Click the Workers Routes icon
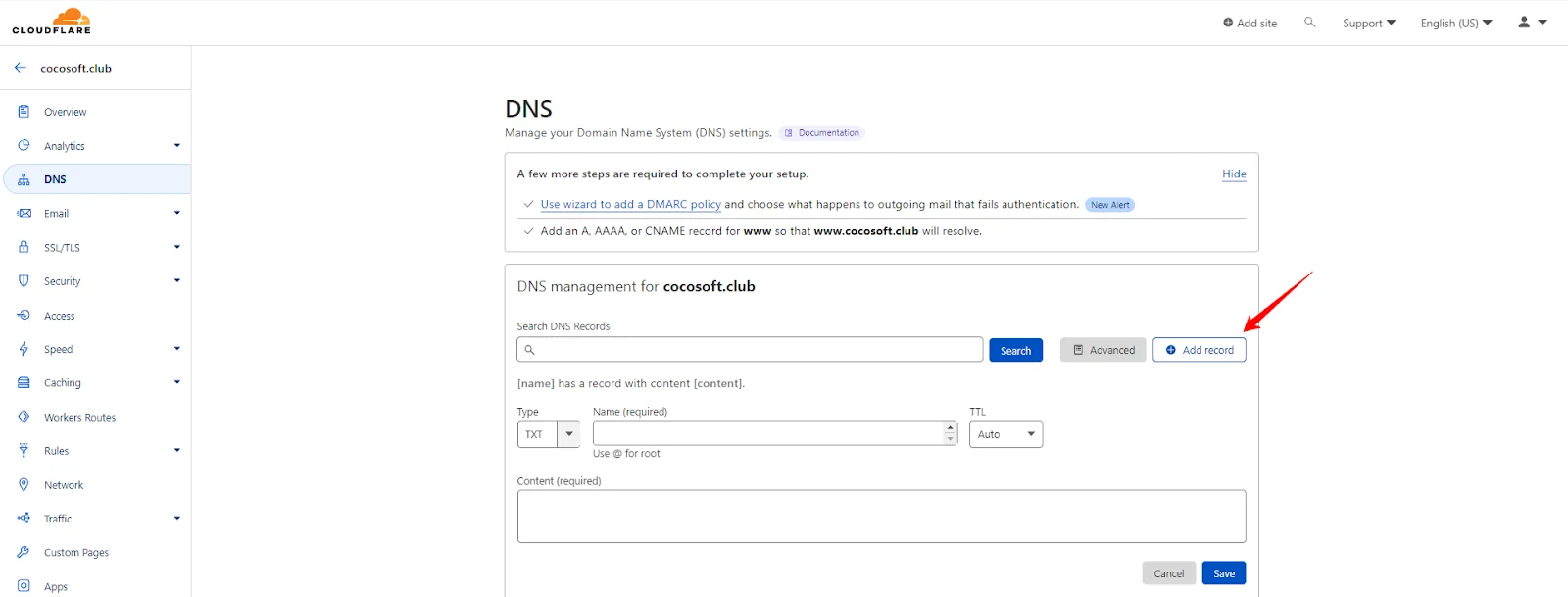The width and height of the screenshot is (1568, 597). click(24, 417)
